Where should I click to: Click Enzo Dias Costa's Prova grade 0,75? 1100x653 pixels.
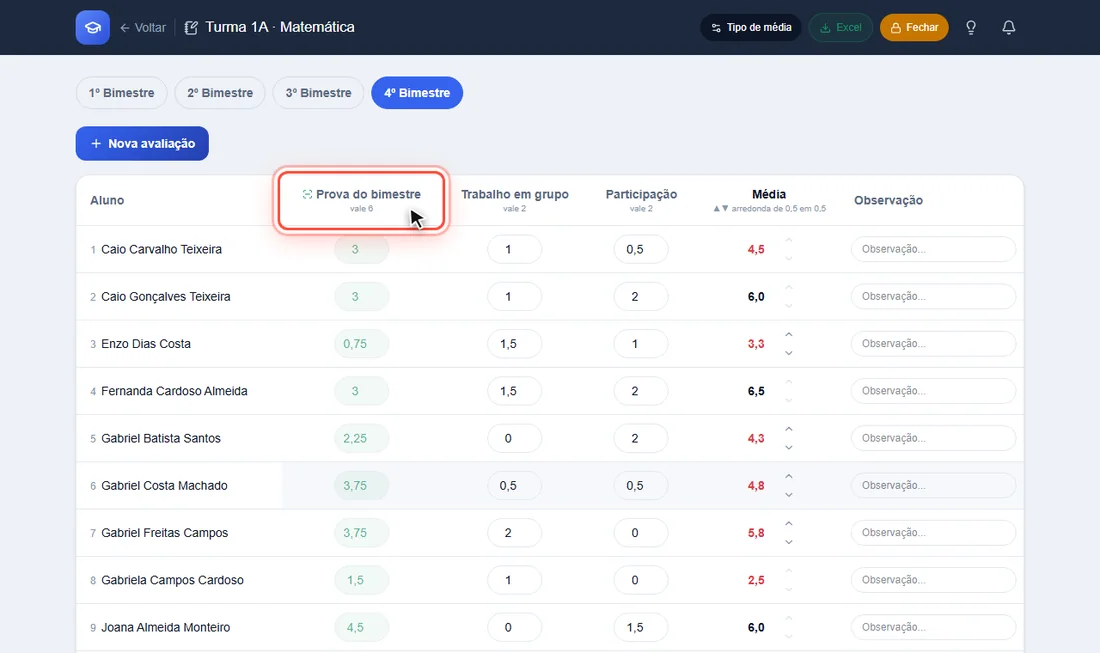tap(361, 344)
